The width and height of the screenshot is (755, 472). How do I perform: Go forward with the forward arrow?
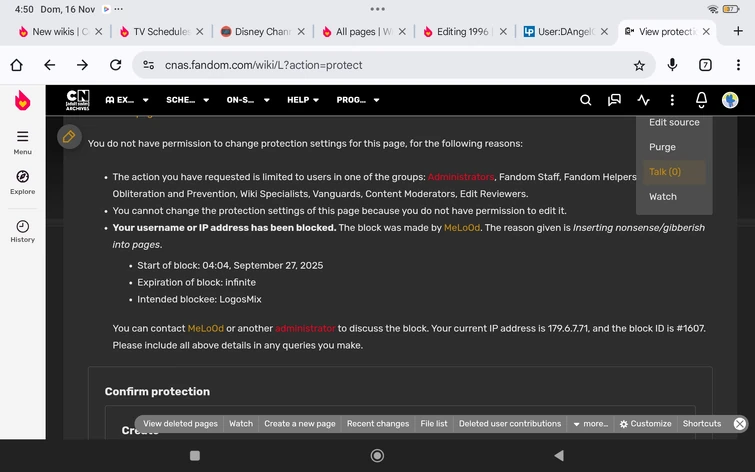click(x=82, y=65)
